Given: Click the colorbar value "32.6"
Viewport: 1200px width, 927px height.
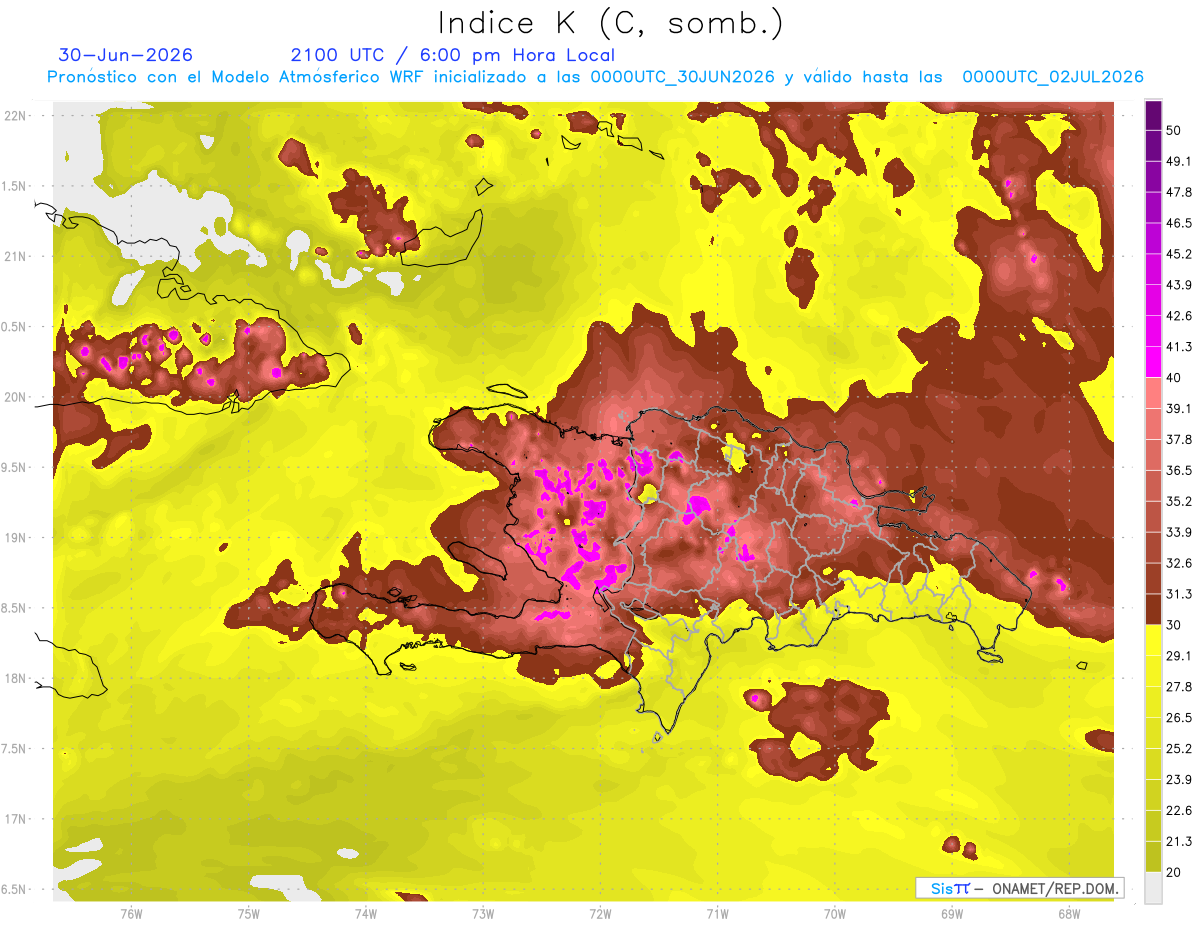Looking at the screenshot, I should click(x=1178, y=563).
